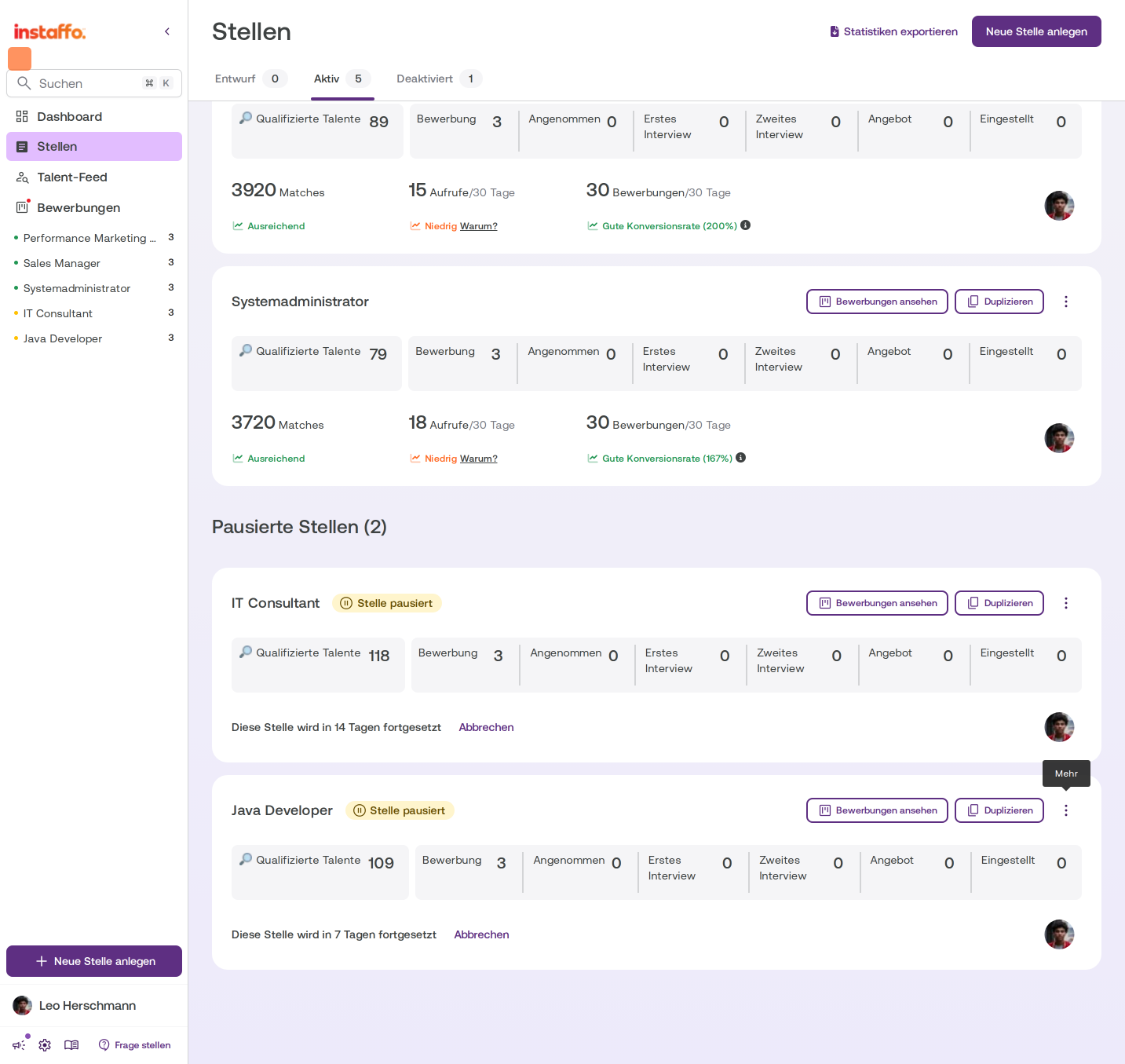This screenshot has width=1125, height=1064.
Task: Go to Dashboard in the sidebar
Action: [94, 116]
